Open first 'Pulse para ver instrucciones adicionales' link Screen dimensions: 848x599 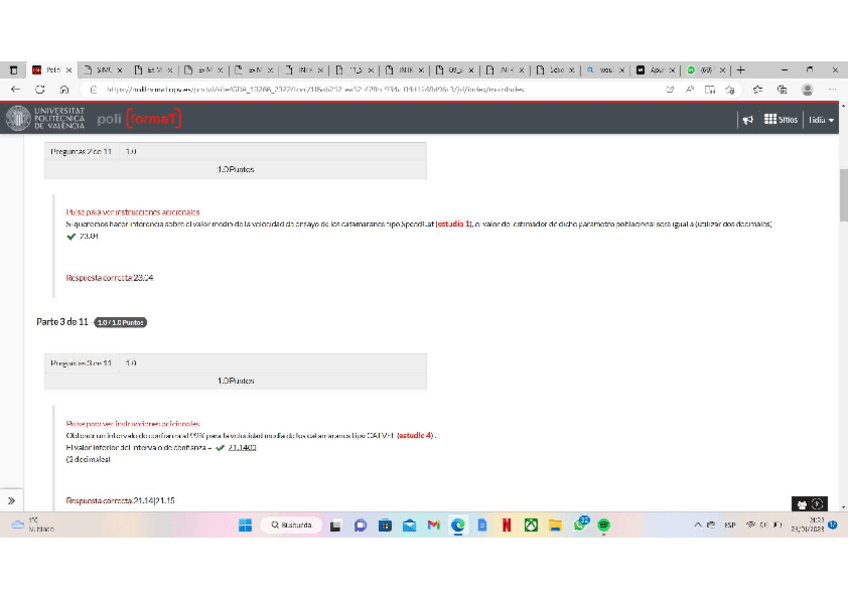pyautogui.click(x=132, y=212)
